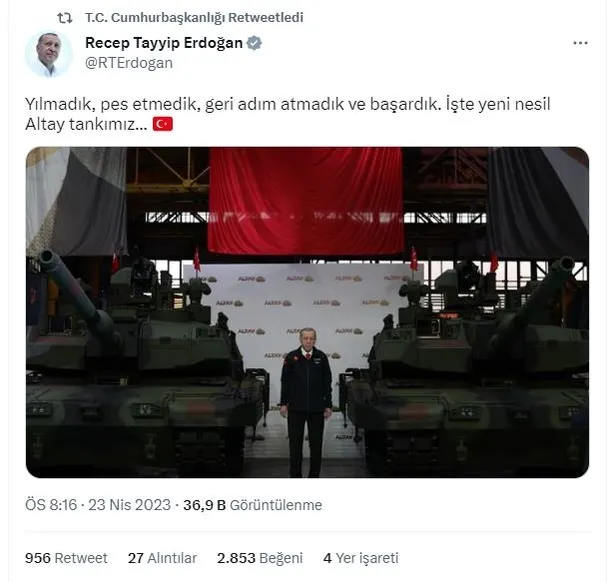Click the 23 Nis 2023 date
Image resolution: width=616 pixels, height=582 pixels.
[129, 505]
